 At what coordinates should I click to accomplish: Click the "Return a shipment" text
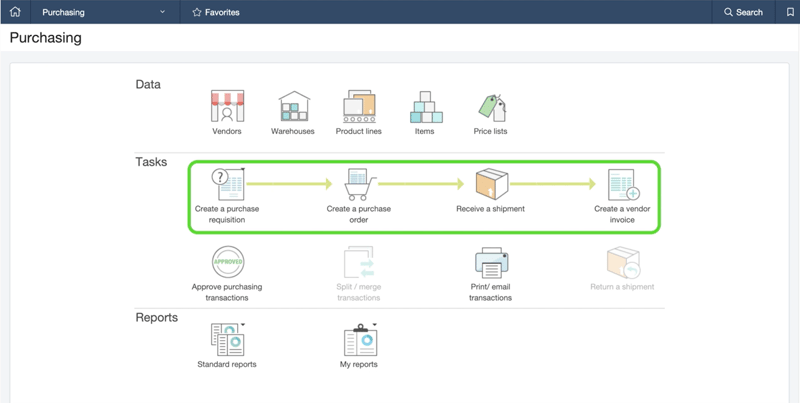622,287
